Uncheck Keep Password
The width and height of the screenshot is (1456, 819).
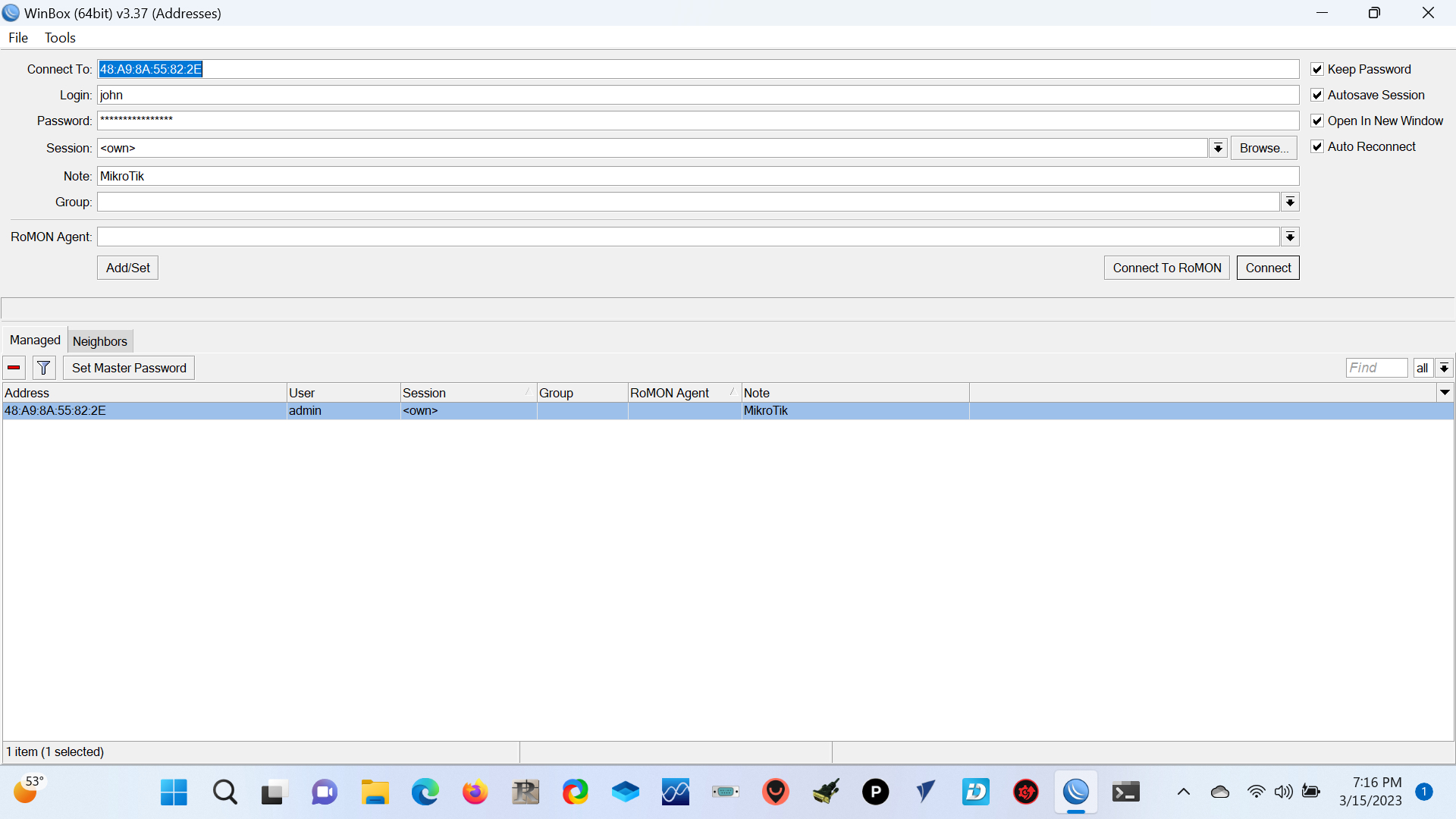pyautogui.click(x=1318, y=68)
